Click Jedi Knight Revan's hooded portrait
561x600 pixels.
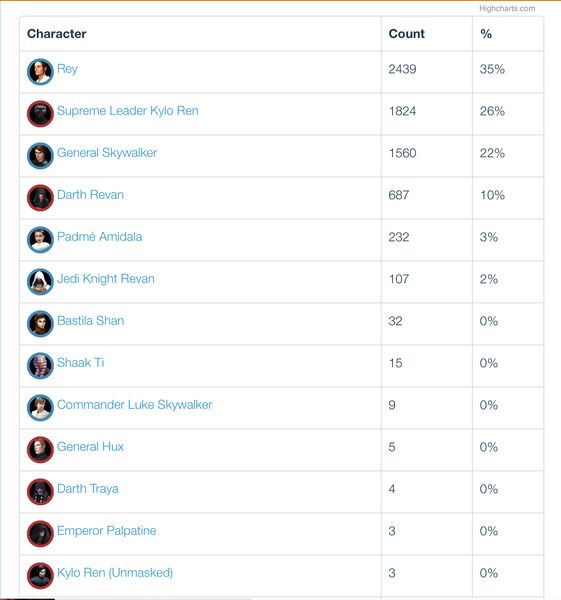[40, 282]
